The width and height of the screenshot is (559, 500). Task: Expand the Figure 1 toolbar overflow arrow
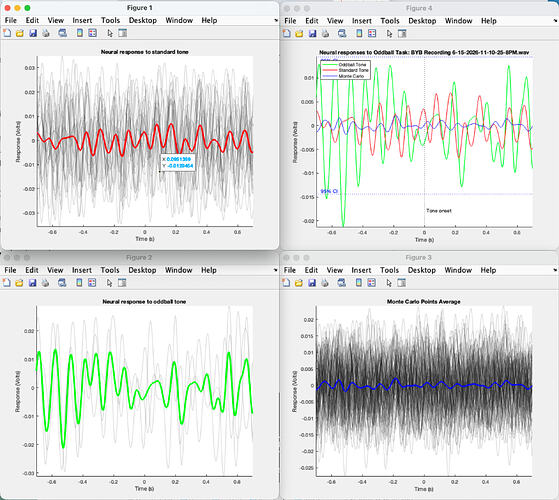(x=276, y=21)
